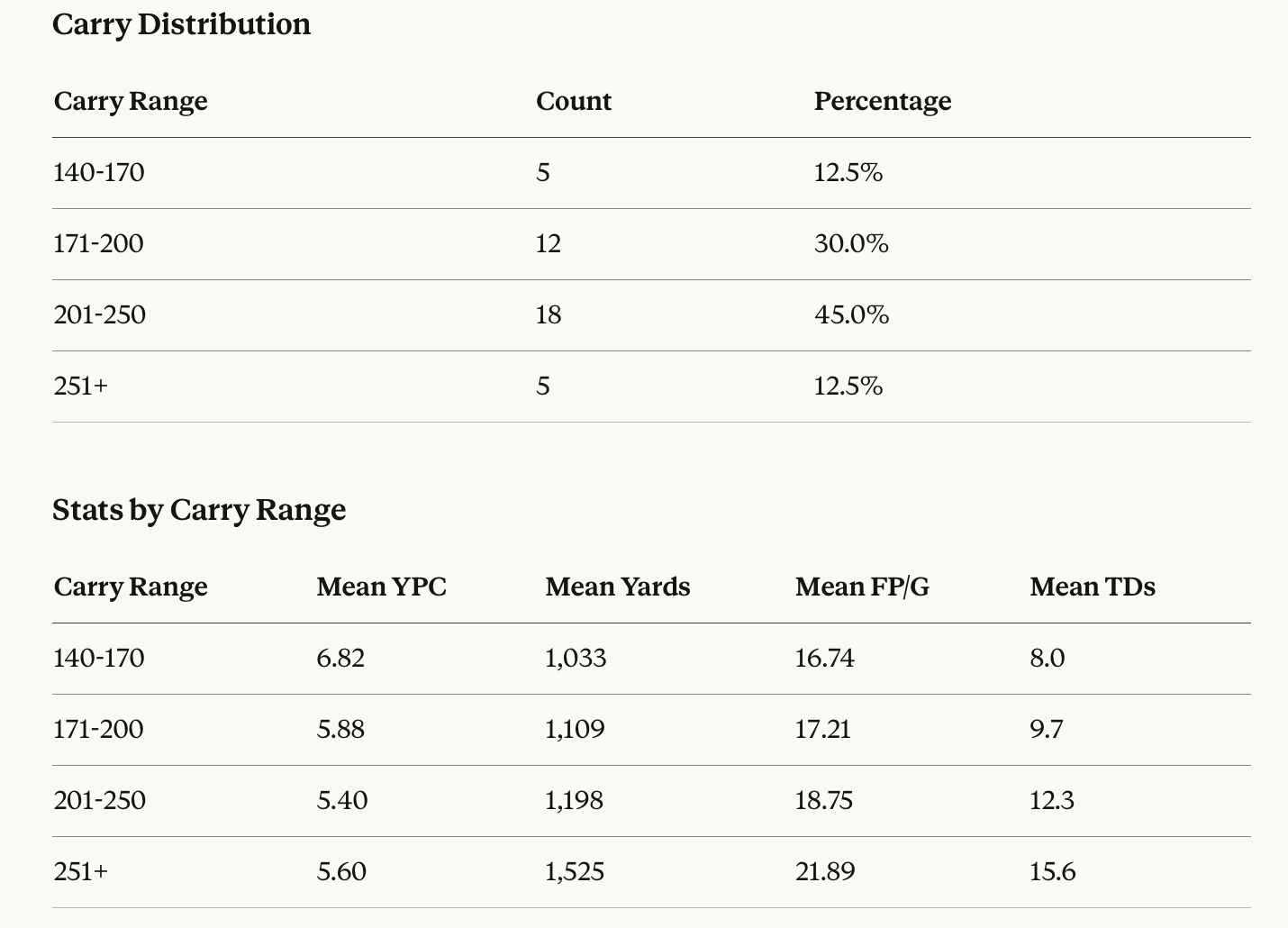The width and height of the screenshot is (1288, 928).
Task: Select the Count column header
Action: tap(573, 101)
